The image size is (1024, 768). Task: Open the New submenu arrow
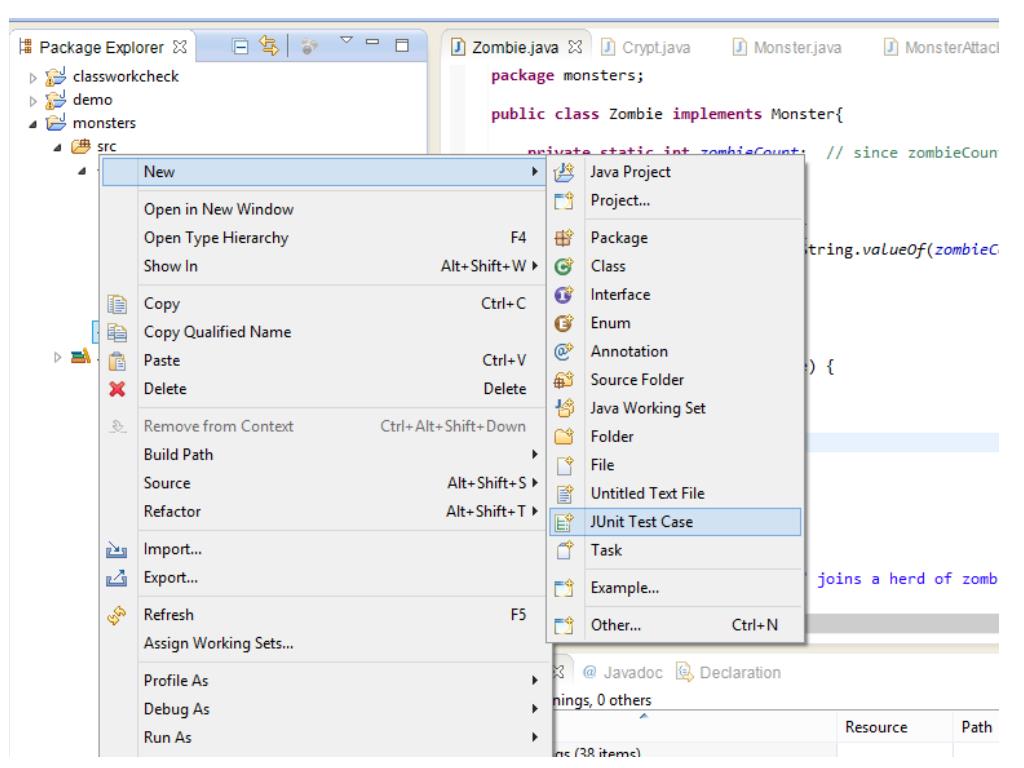(535, 172)
